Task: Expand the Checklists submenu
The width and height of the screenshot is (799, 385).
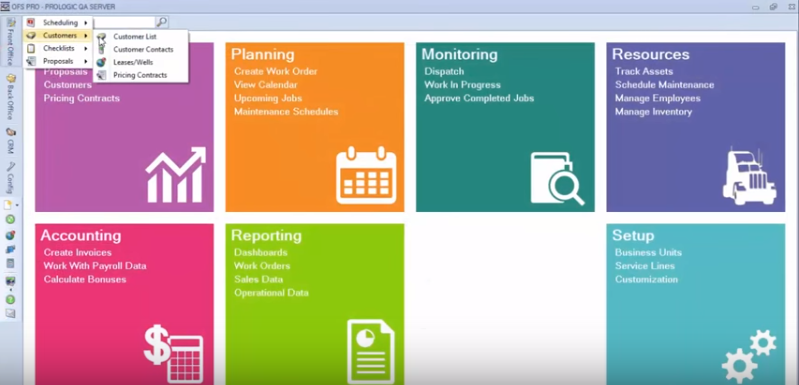Action: (x=58, y=48)
